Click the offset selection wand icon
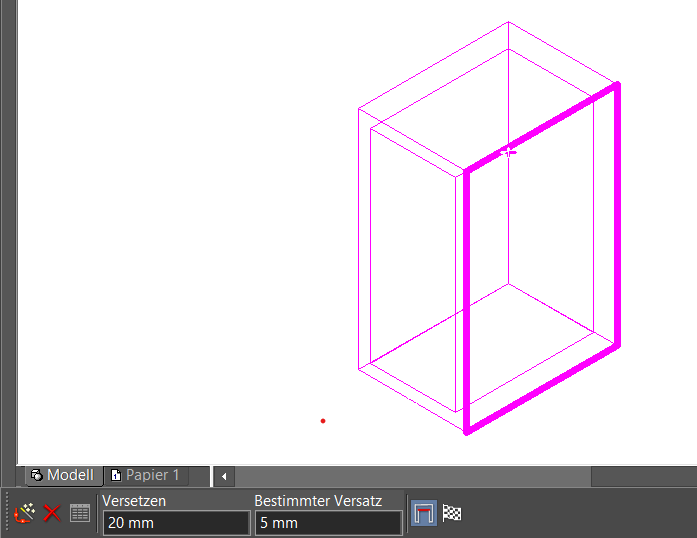Viewport: 697px width, 538px height. coord(24,514)
